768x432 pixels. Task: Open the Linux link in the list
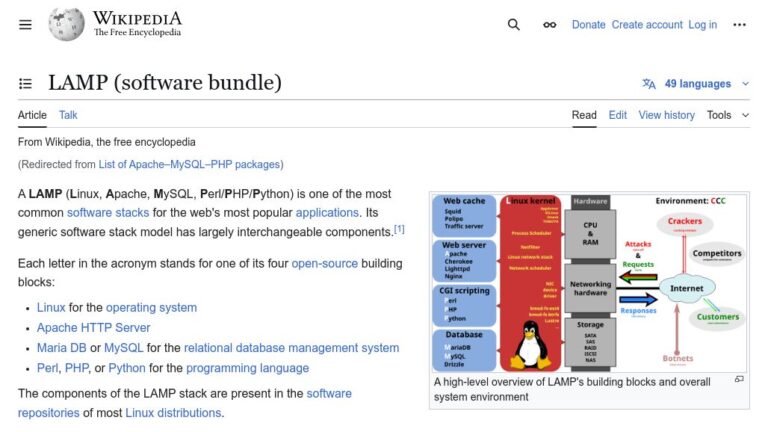click(51, 308)
